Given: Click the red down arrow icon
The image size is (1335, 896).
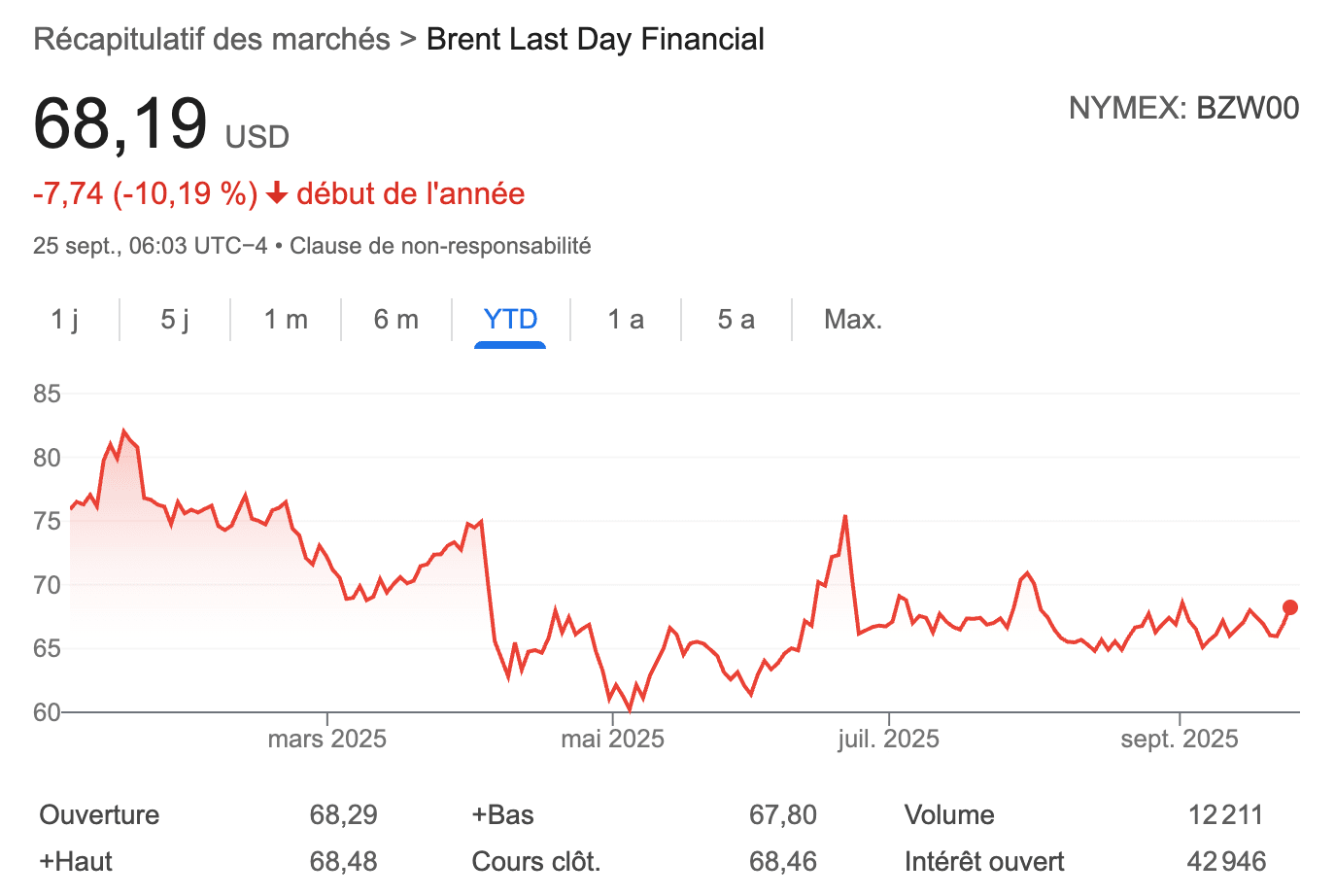Looking at the screenshot, I should click(277, 193).
